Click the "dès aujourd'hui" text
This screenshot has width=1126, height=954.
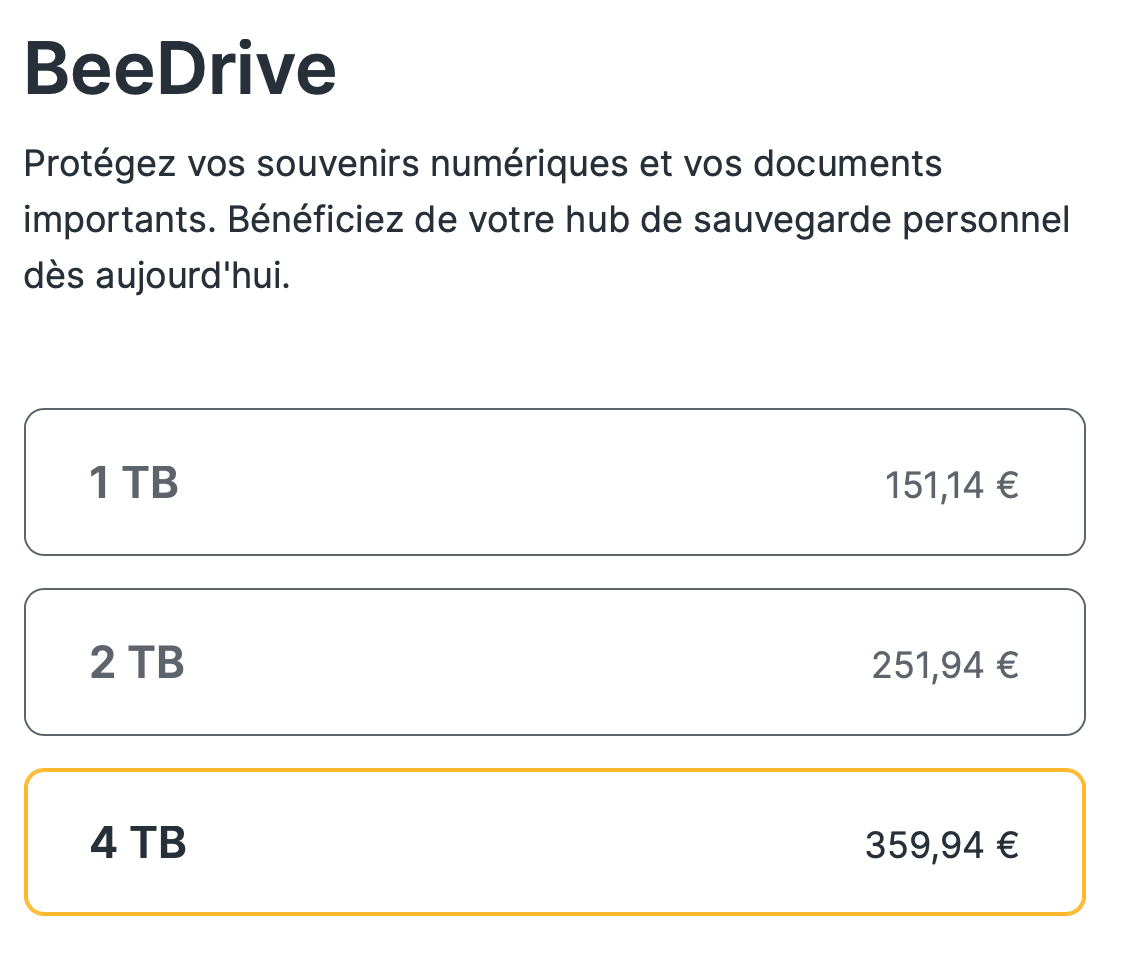click(x=156, y=275)
